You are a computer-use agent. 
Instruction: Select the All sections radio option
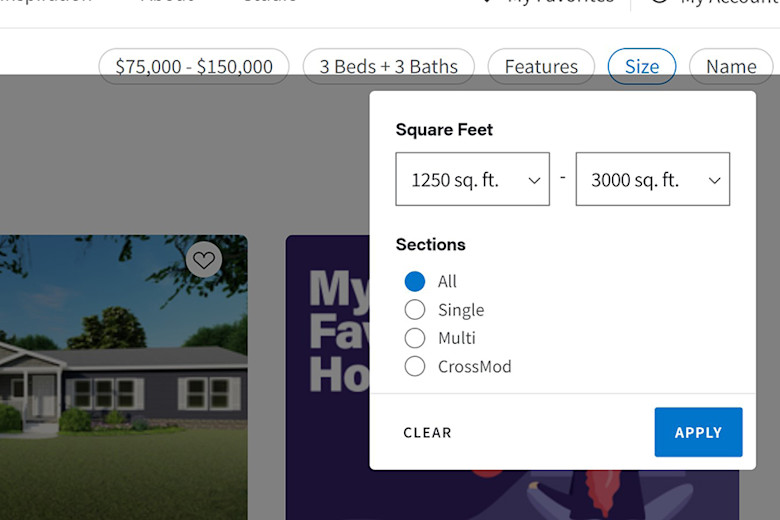pos(415,282)
